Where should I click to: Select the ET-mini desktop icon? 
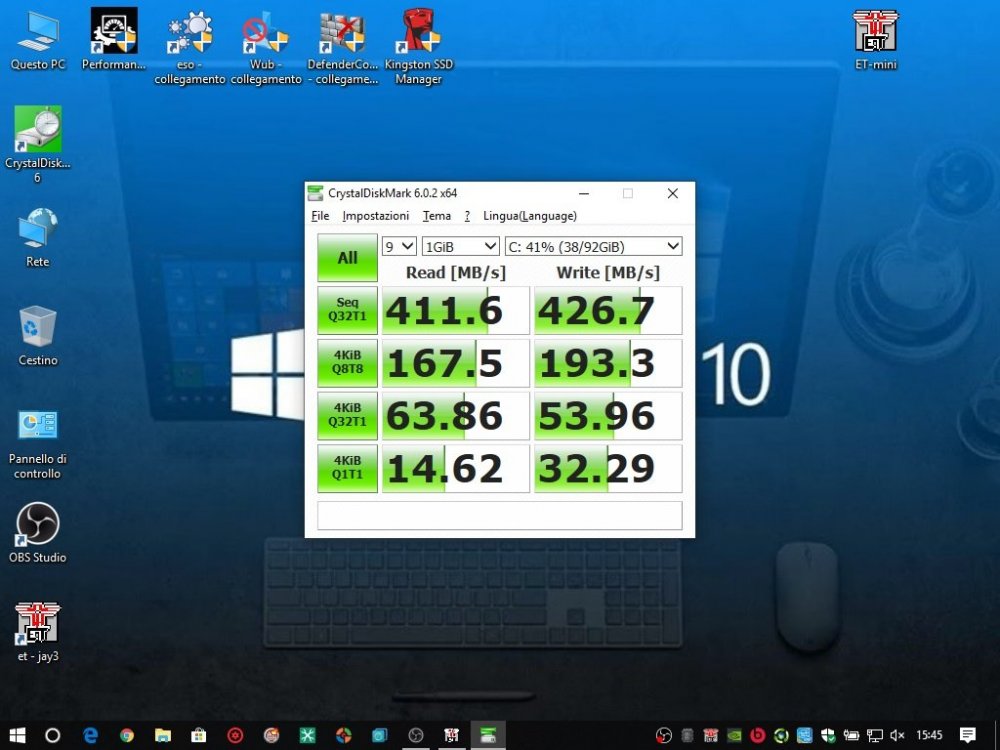pos(876,40)
